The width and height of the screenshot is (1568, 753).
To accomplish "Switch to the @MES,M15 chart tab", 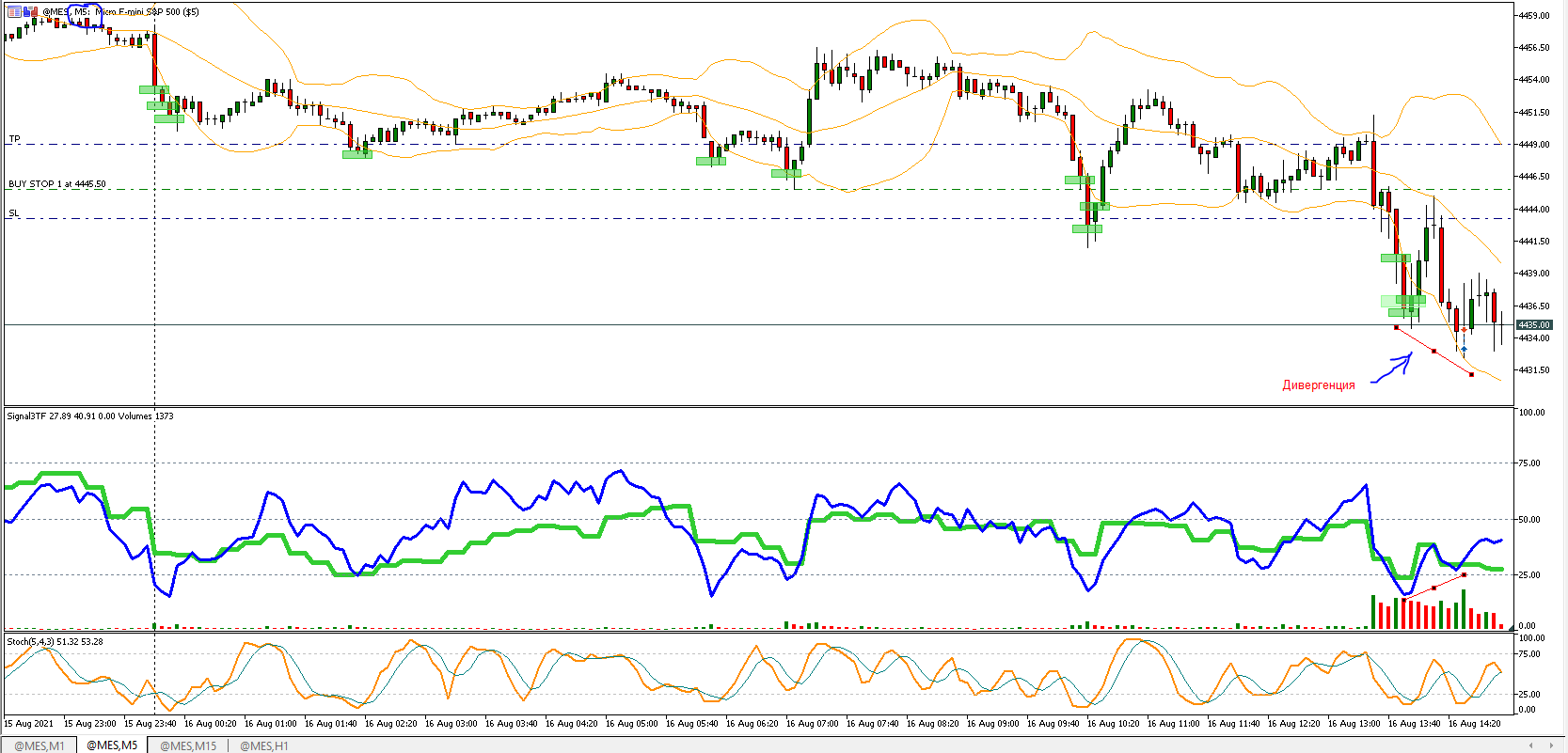I will 188,745.
